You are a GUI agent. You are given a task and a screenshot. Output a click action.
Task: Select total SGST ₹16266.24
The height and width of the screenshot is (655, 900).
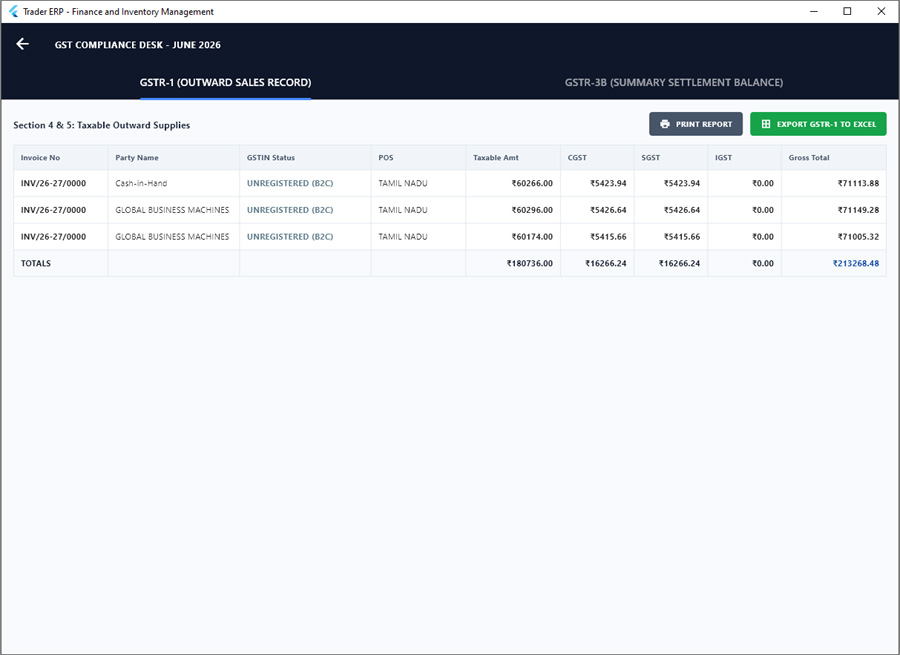point(679,263)
